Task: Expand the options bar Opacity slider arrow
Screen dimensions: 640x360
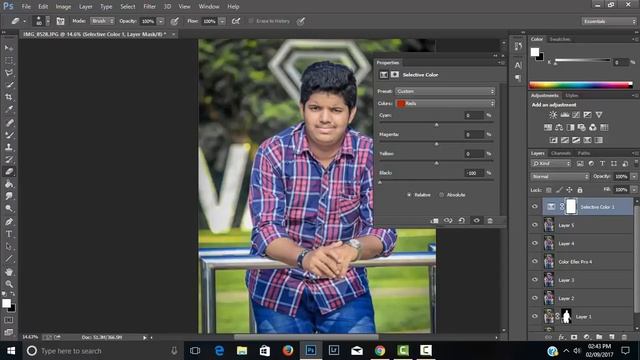Action: click(x=161, y=21)
